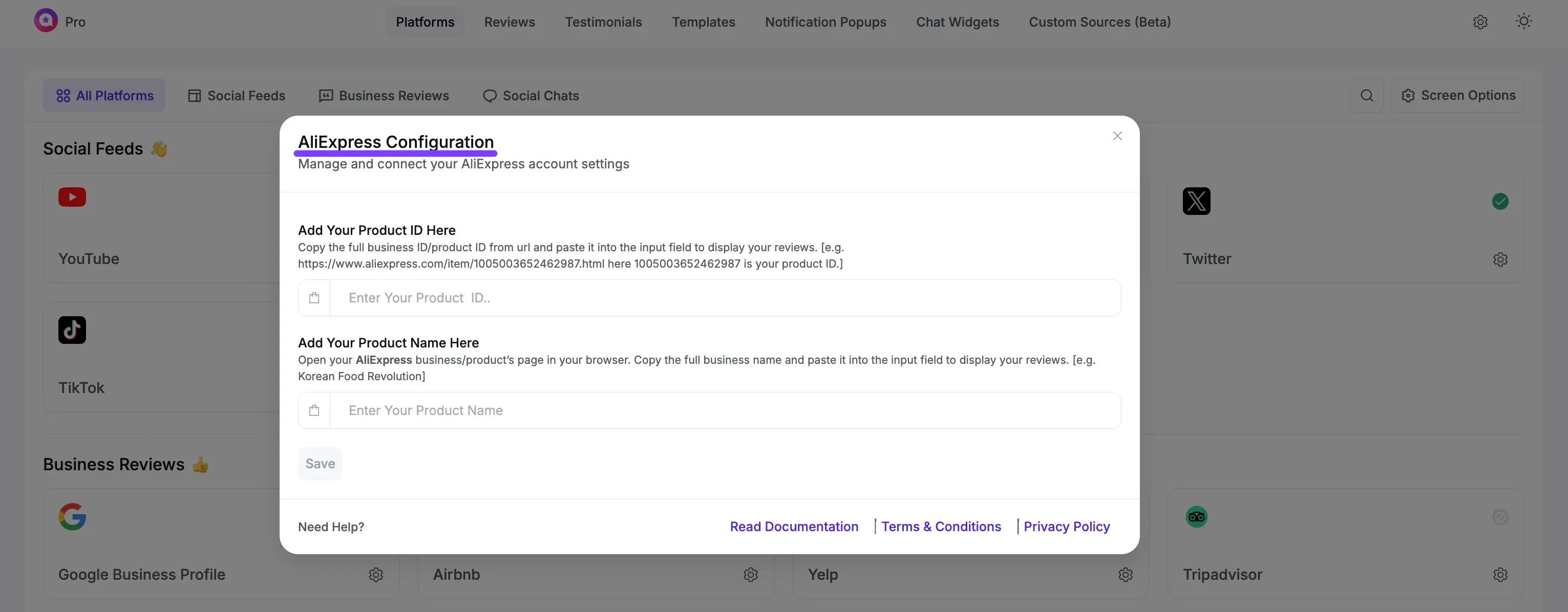Click the clipboard paste icon beside Product Name field
This screenshot has width=1568, height=612.
(314, 410)
